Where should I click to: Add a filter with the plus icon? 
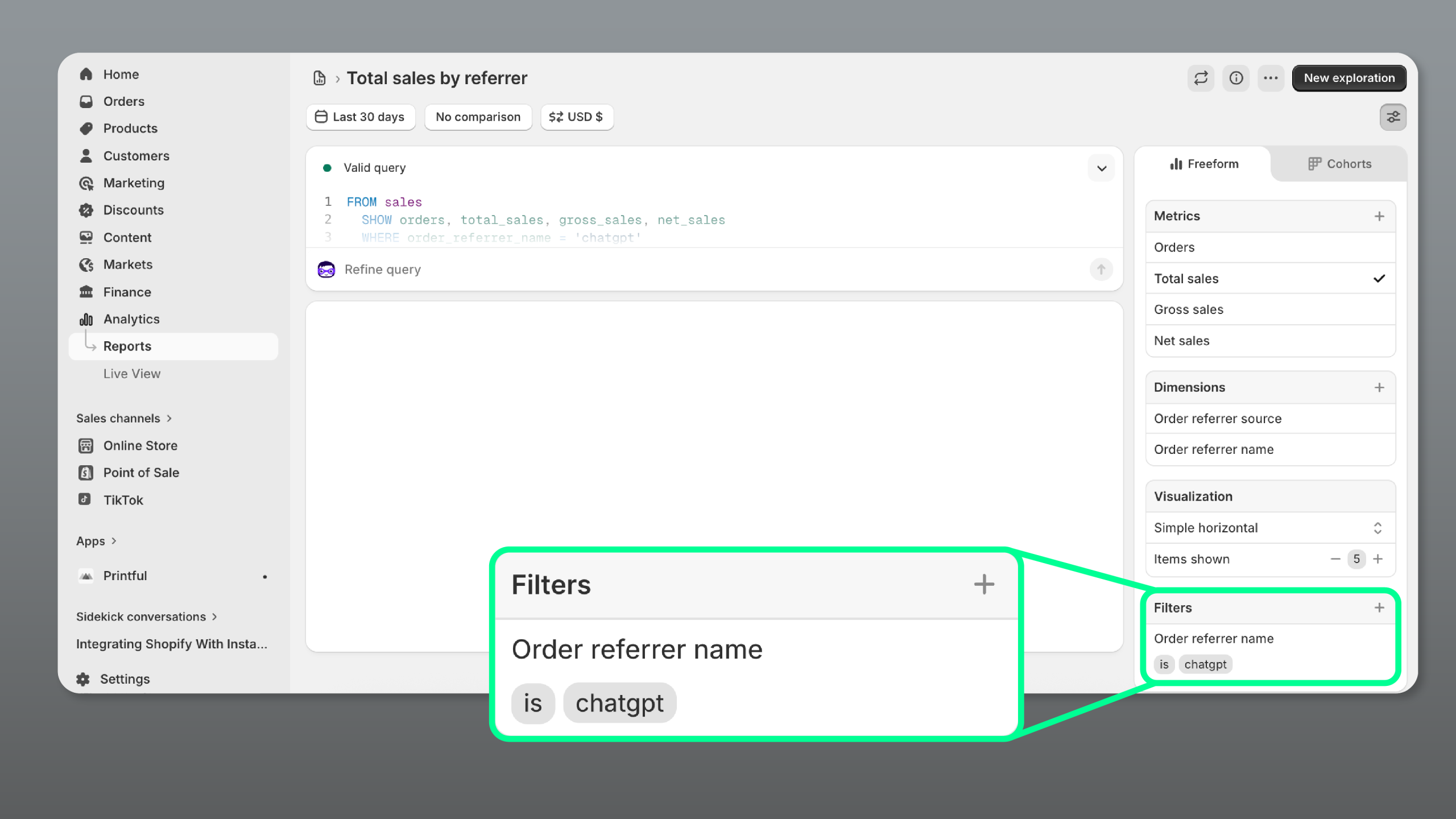(x=1379, y=607)
